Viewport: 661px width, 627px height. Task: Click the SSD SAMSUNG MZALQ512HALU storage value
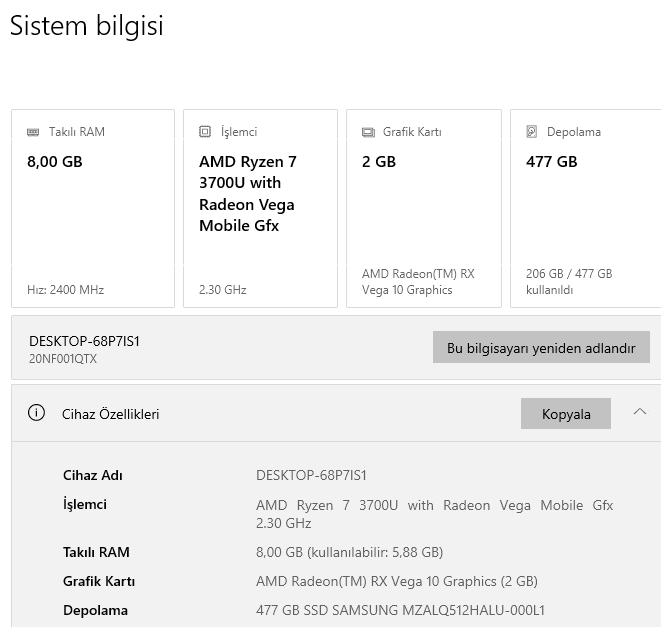[x=400, y=610]
